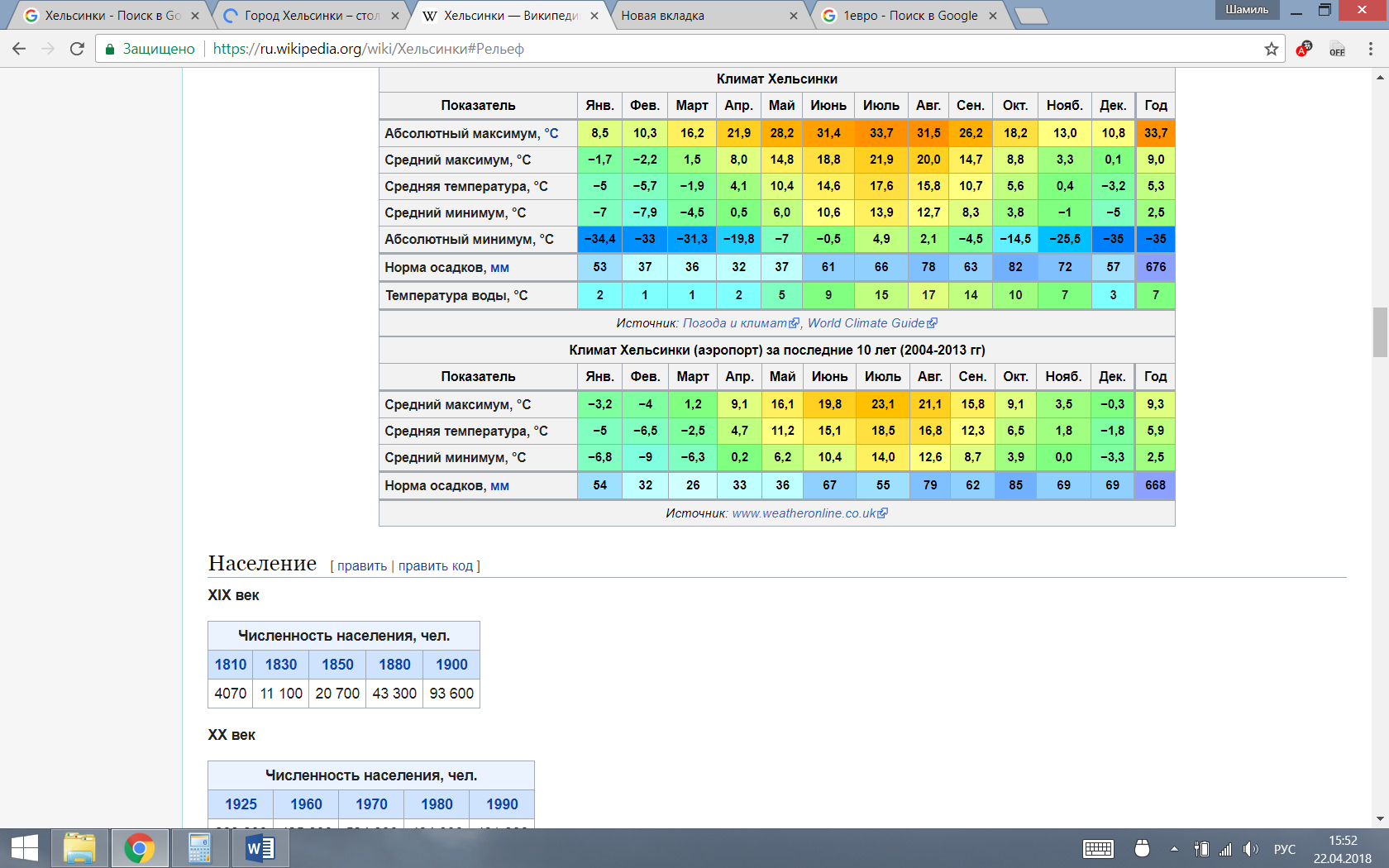Open the Погода и климат source link
Image resolution: width=1389 pixels, height=868 pixels.
coord(734,323)
